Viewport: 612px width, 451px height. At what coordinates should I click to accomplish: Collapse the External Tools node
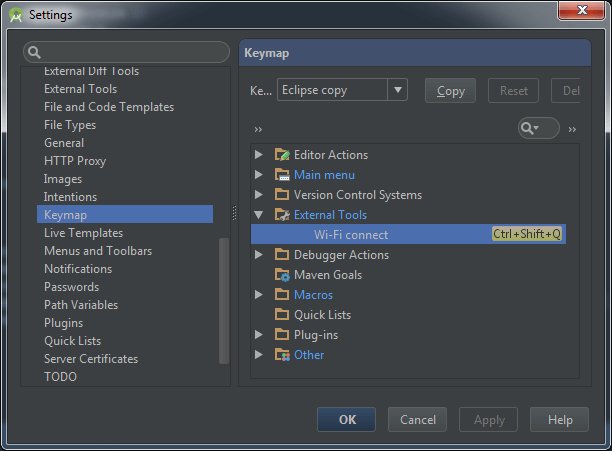[x=258, y=214]
